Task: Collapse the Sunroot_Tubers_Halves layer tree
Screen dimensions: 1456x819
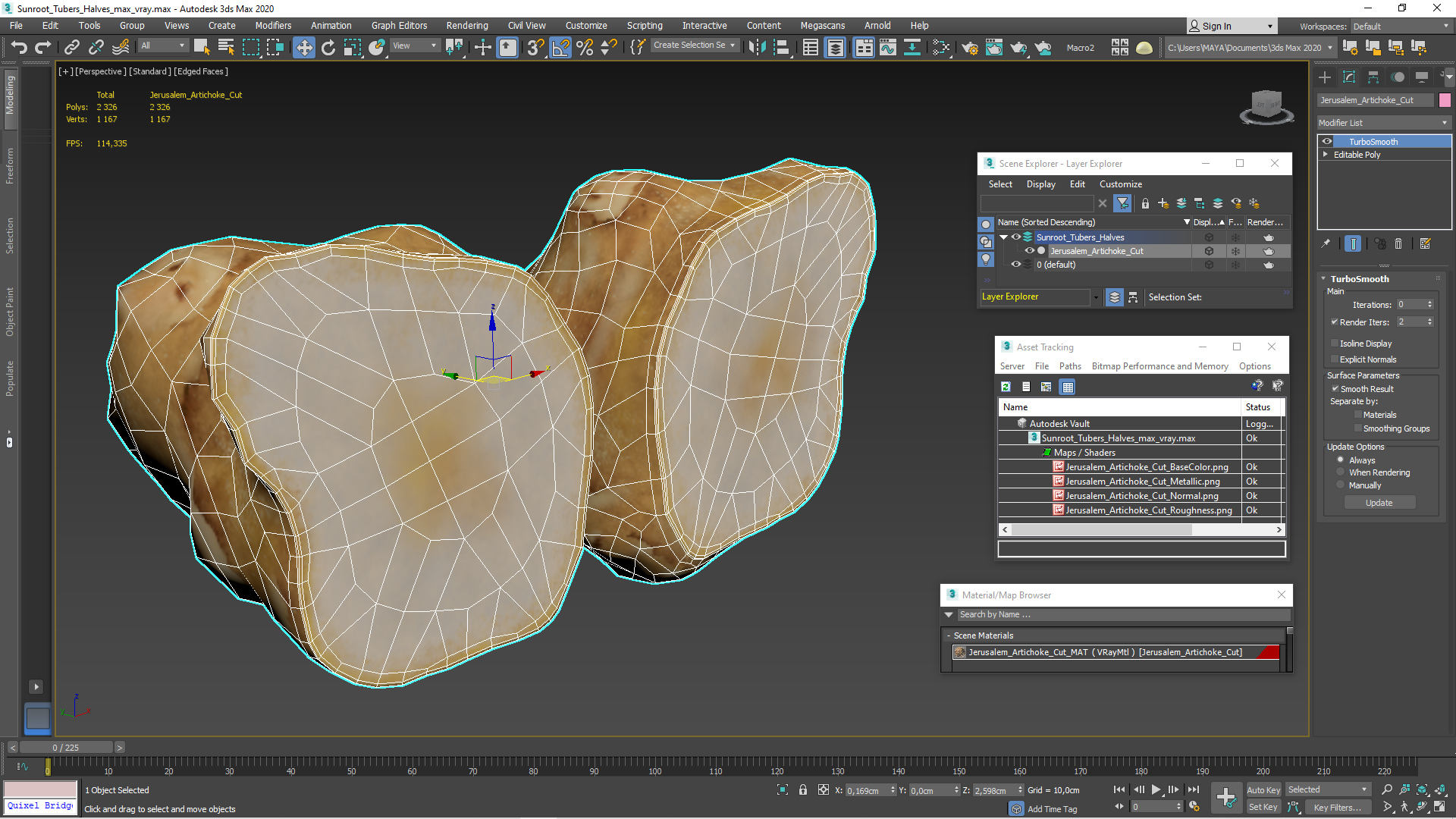Action: click(x=1004, y=237)
